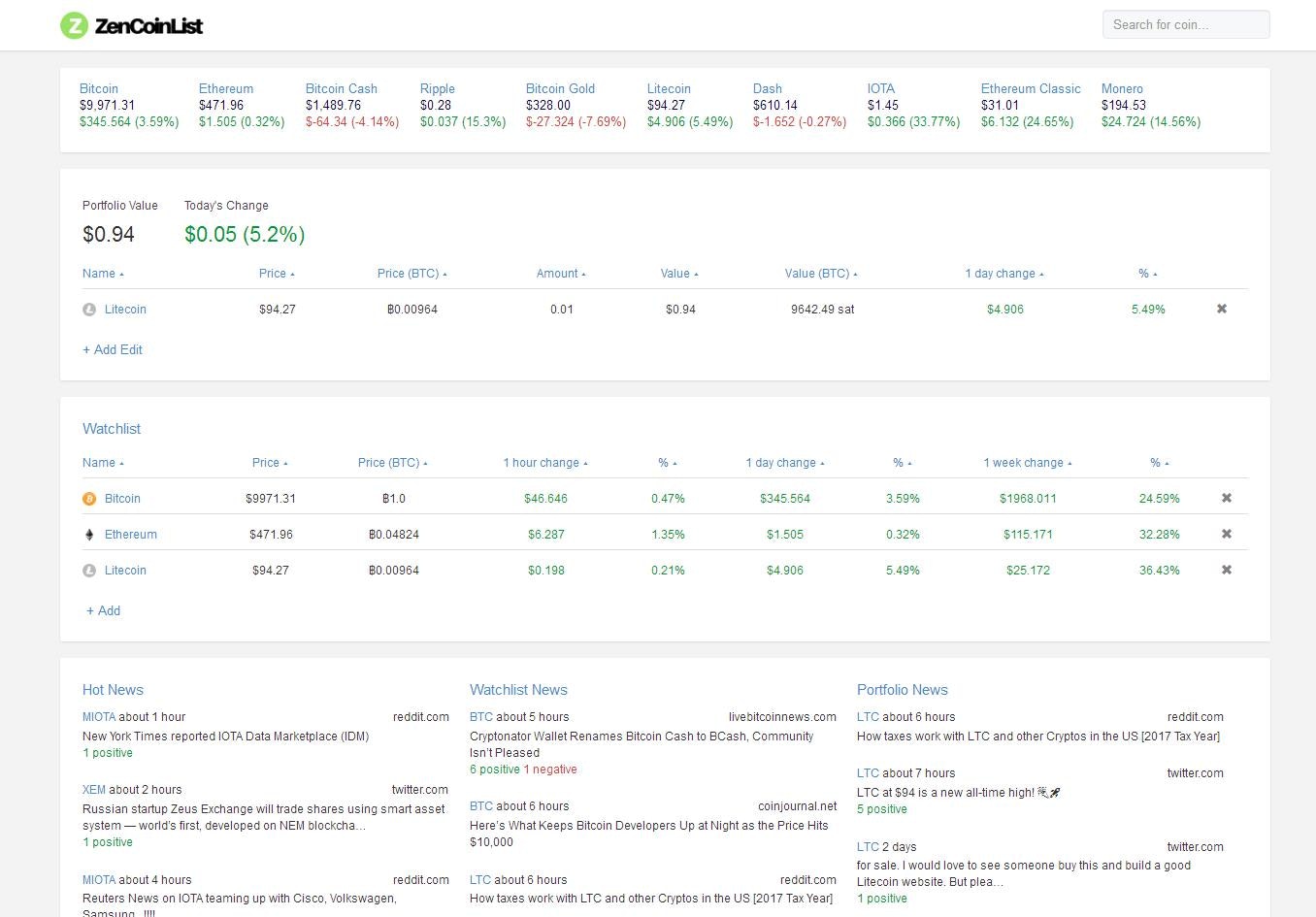Sort portfolio table by Name

coord(103,274)
